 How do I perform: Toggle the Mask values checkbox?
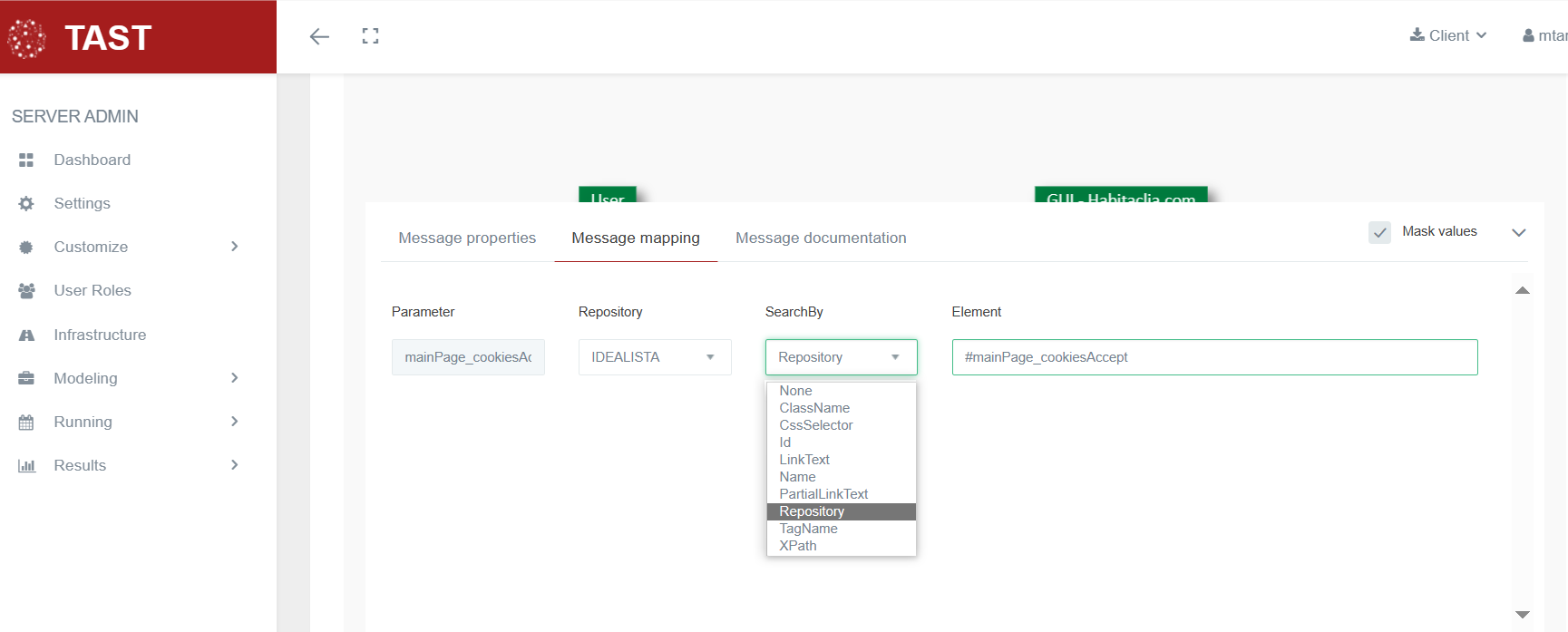pyautogui.click(x=1379, y=232)
